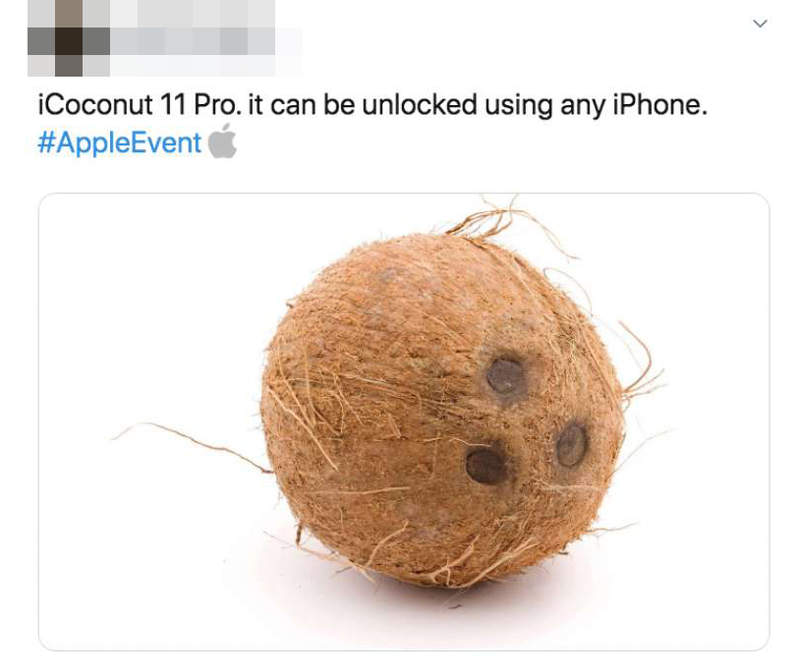Click the rightmost dark eye of coconut
The image size is (800, 671).
[x=571, y=445]
